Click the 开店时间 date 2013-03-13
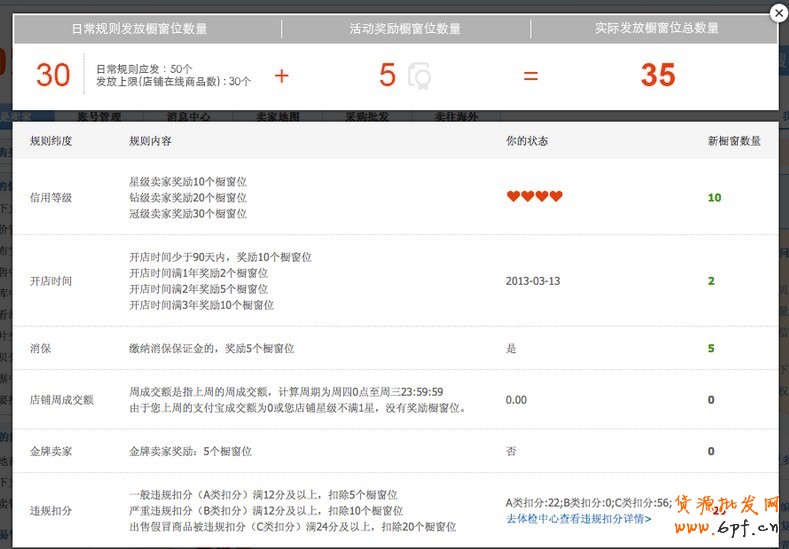This screenshot has height=549, width=789. pos(533,281)
